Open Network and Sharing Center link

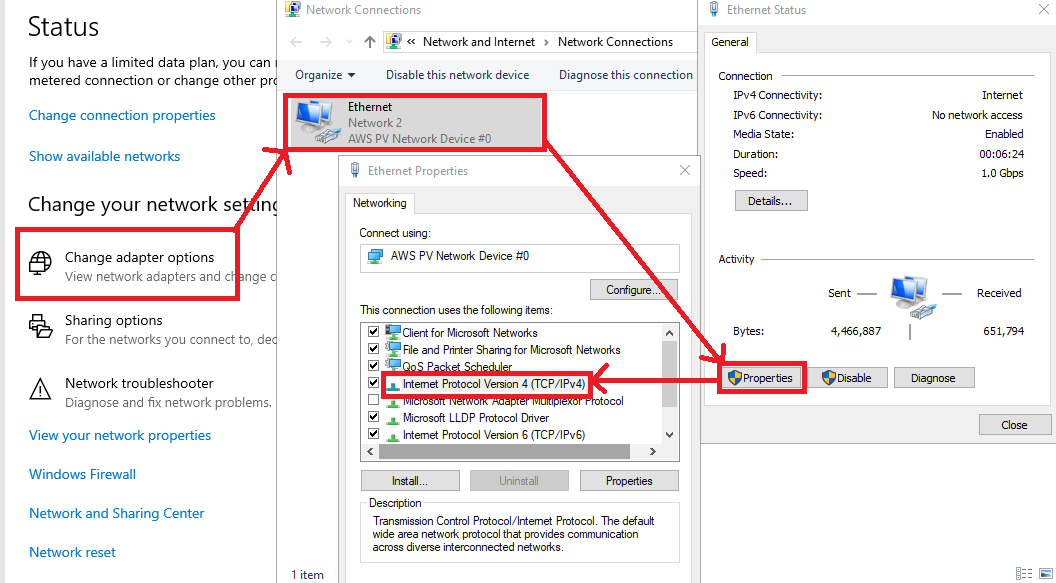pos(117,513)
